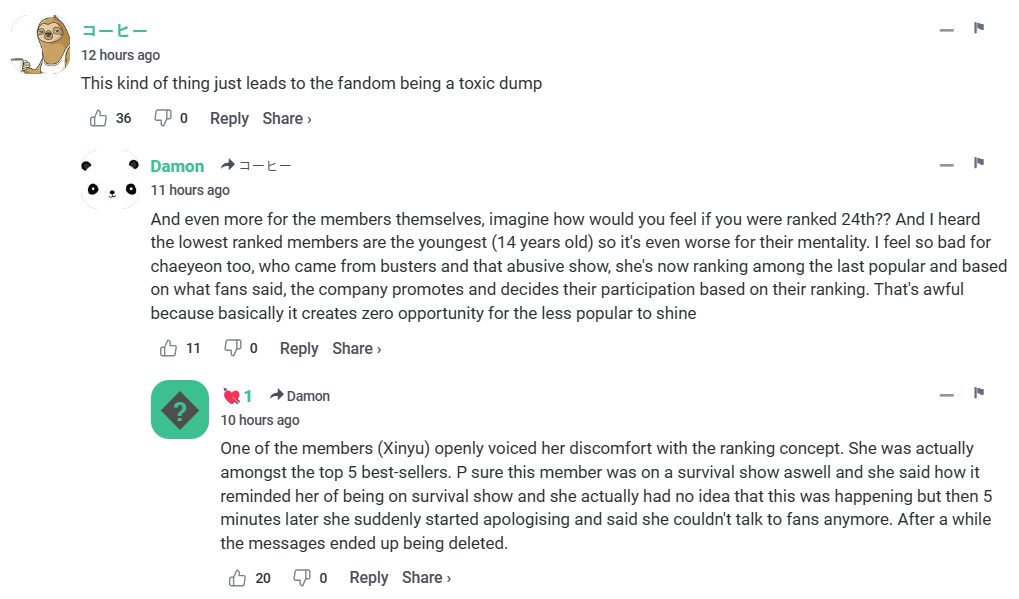Open the コーヒー username profile
This screenshot has height=599, width=1019.
tap(114, 30)
